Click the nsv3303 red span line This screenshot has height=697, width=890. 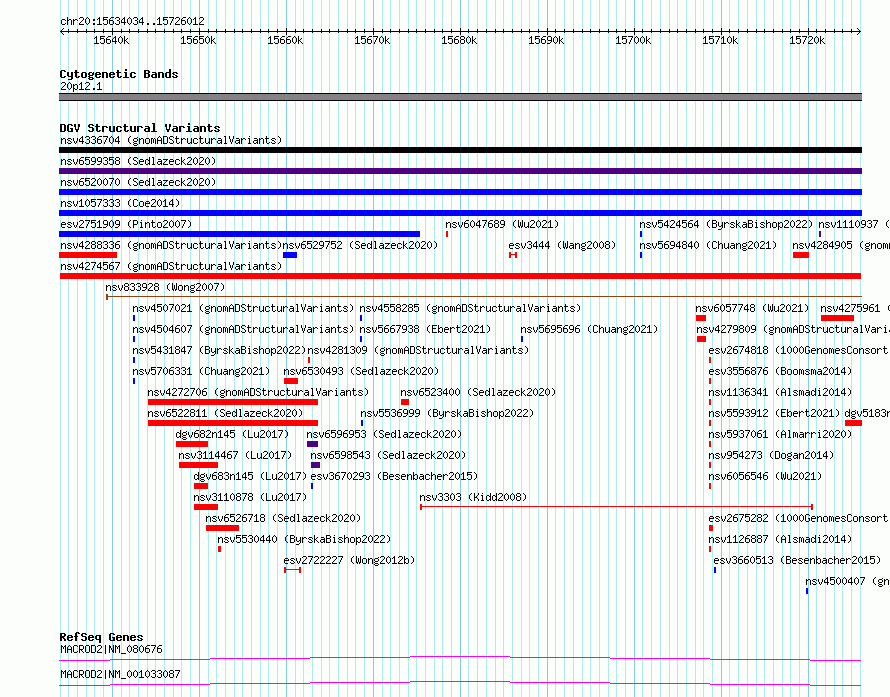(x=616, y=507)
